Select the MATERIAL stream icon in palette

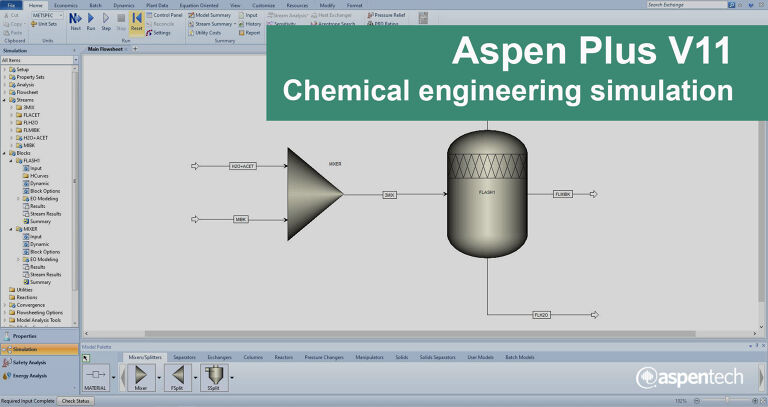pos(96,378)
